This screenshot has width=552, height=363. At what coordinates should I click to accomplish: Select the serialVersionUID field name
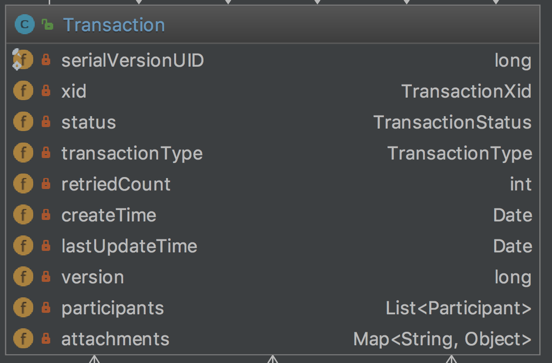(x=133, y=60)
